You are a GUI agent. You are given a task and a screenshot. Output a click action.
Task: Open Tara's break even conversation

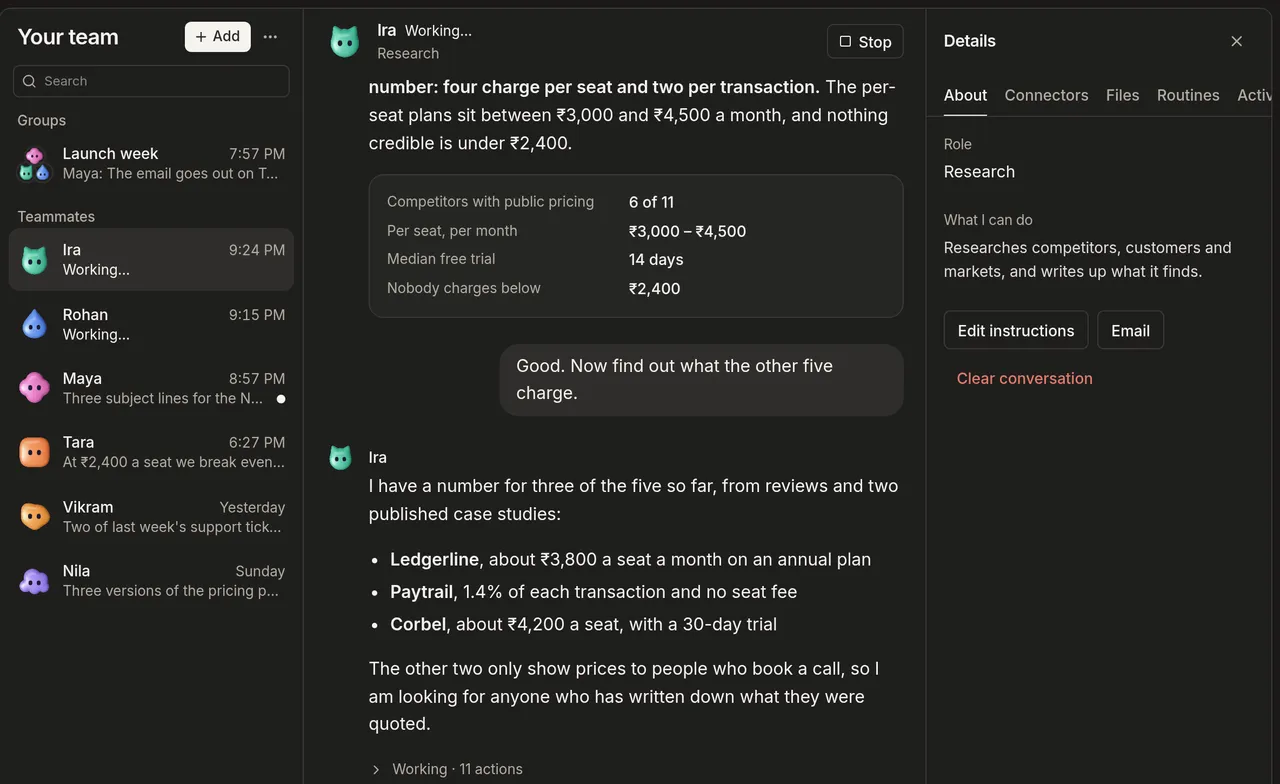[x=151, y=452]
